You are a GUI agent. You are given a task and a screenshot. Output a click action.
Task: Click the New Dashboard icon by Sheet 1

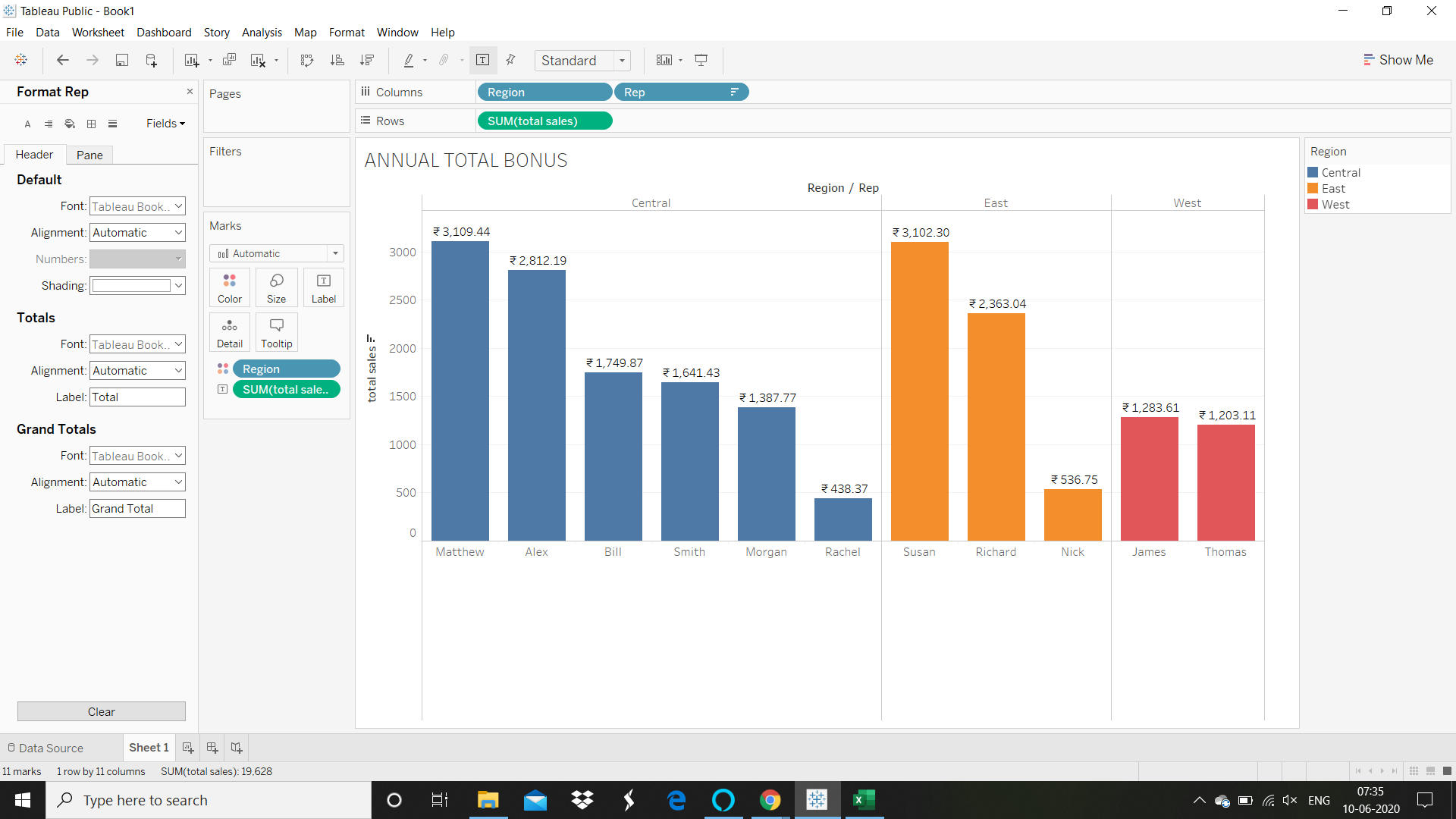tap(212, 748)
